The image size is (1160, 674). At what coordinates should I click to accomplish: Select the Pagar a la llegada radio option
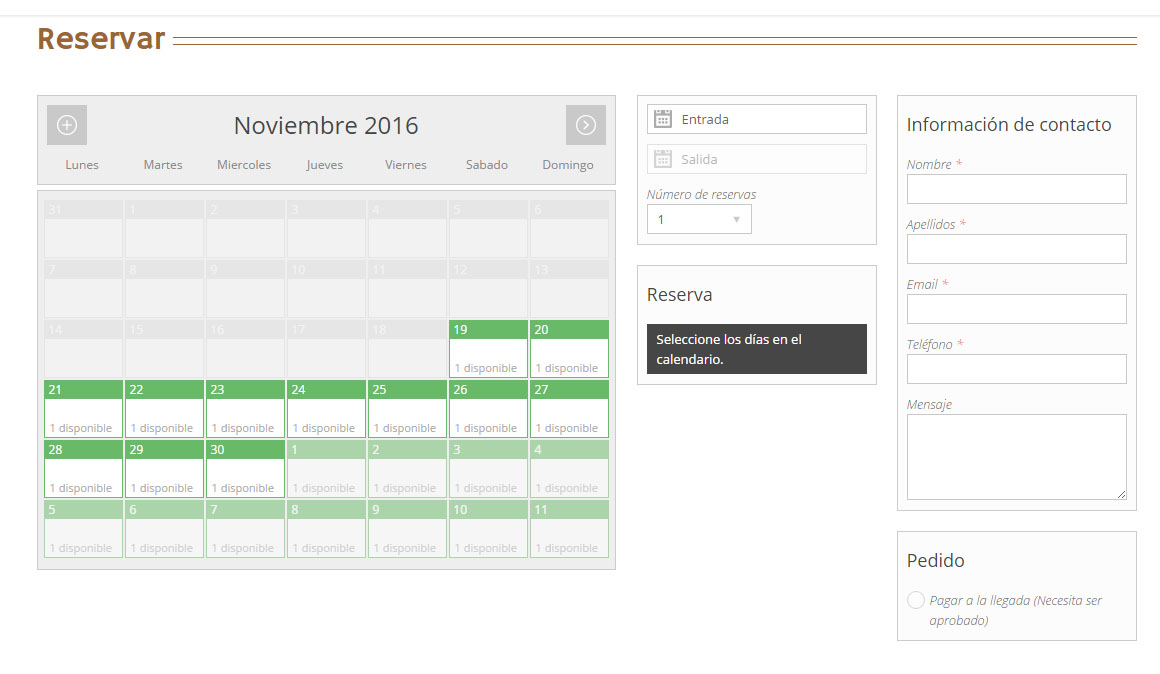(x=916, y=600)
